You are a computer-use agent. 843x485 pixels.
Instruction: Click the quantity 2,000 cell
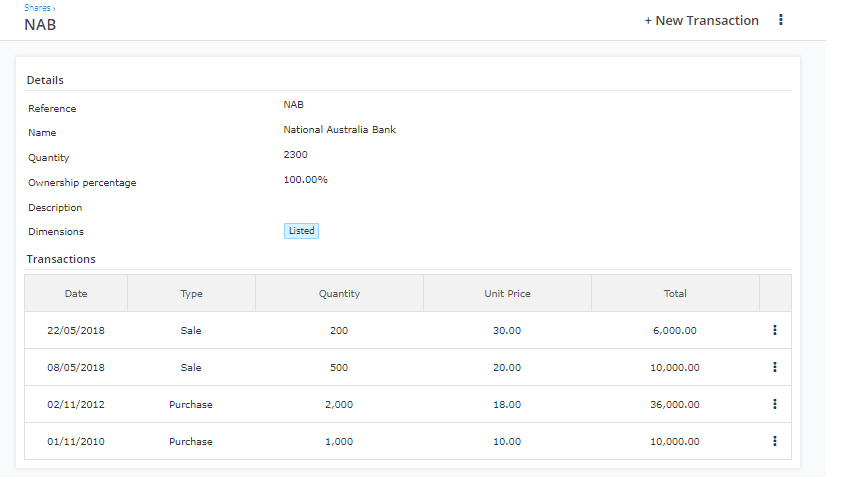point(339,405)
